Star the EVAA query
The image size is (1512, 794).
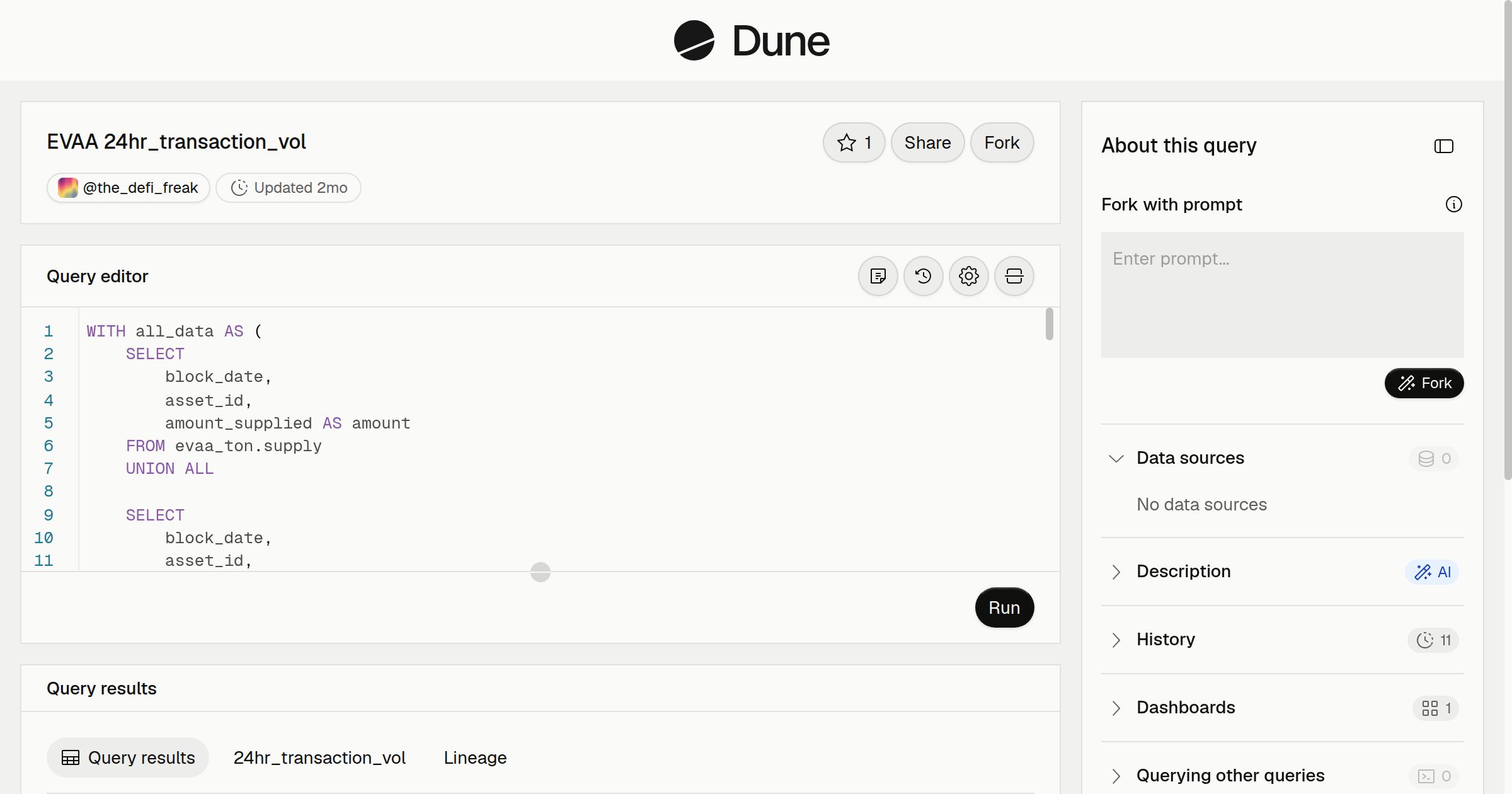[854, 142]
